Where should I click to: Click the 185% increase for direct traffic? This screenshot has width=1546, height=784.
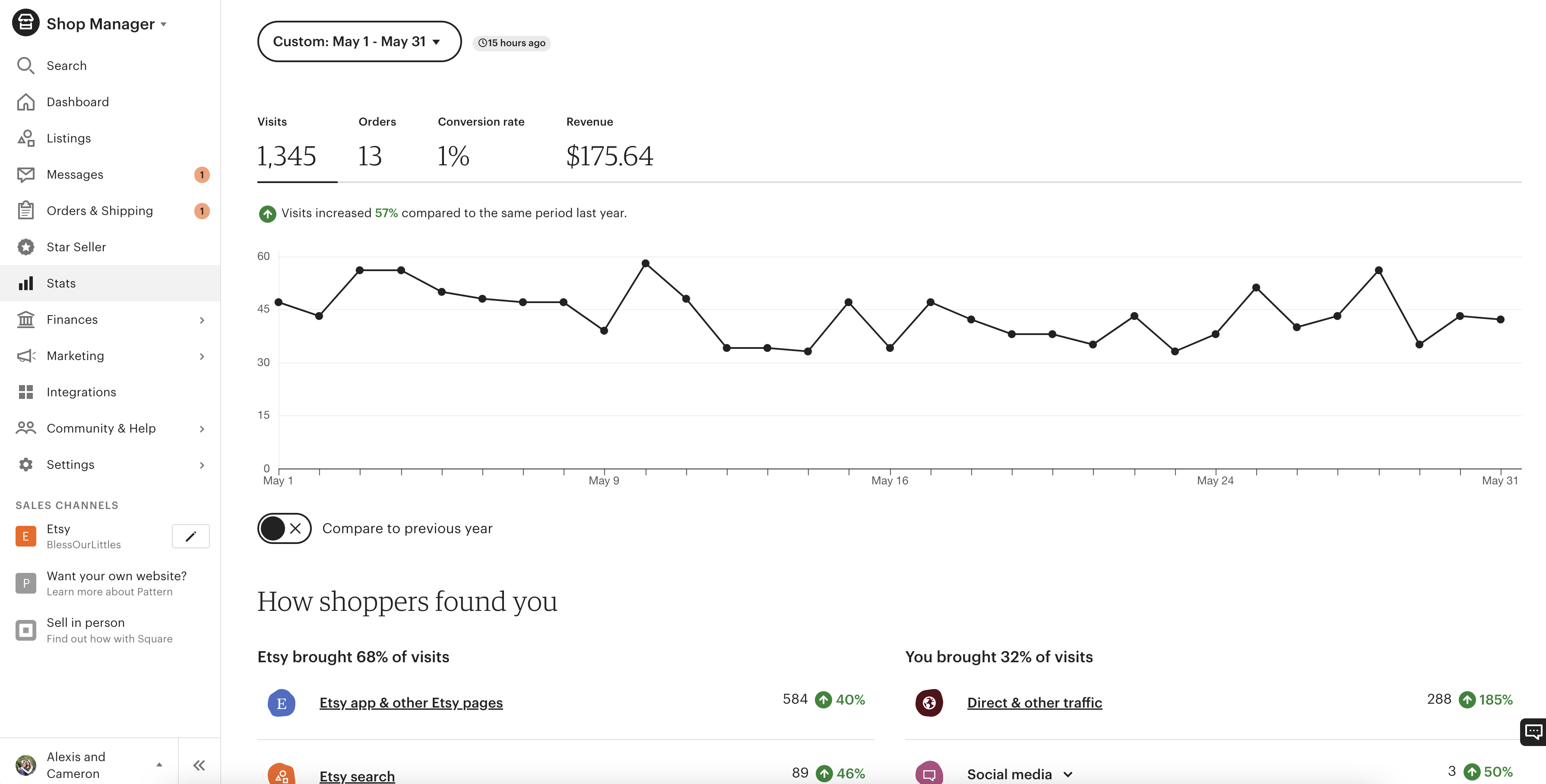point(1495,699)
